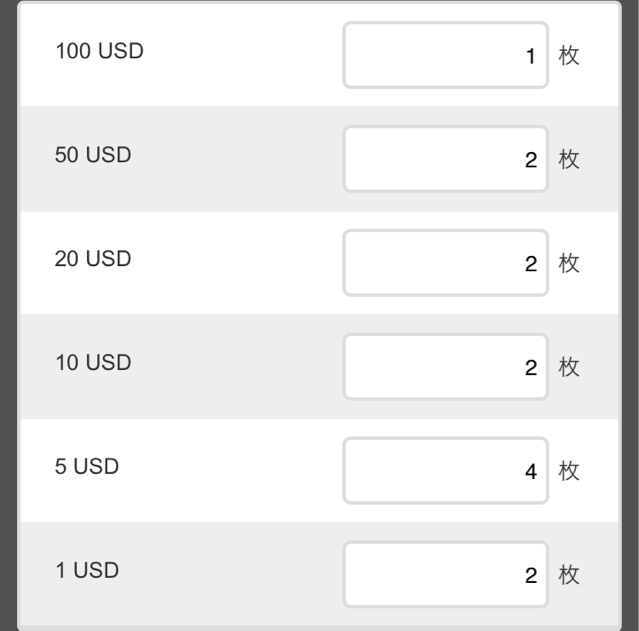Click the 10 USD quantity input field

coord(445,367)
